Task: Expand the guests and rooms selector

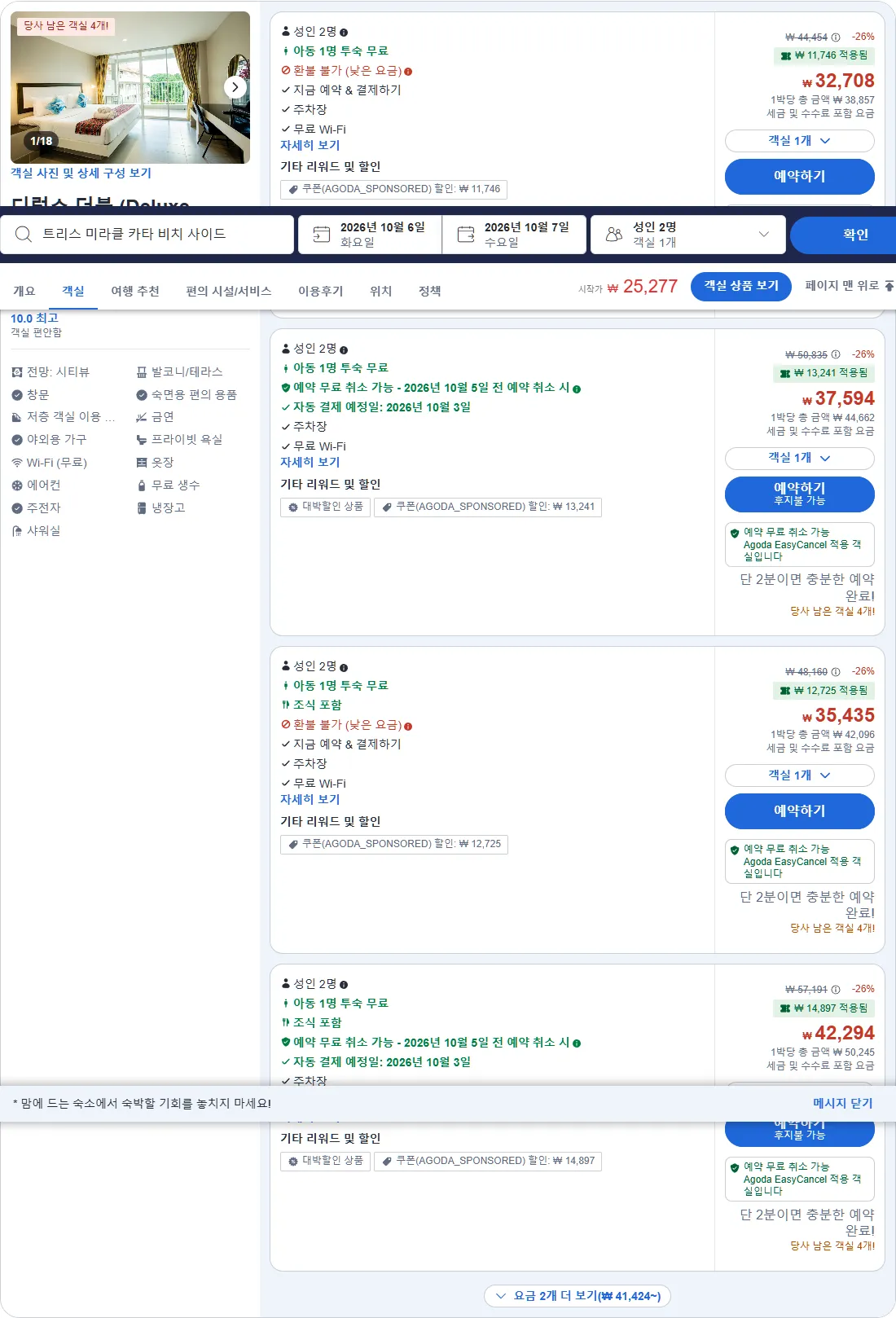Action: coord(687,235)
